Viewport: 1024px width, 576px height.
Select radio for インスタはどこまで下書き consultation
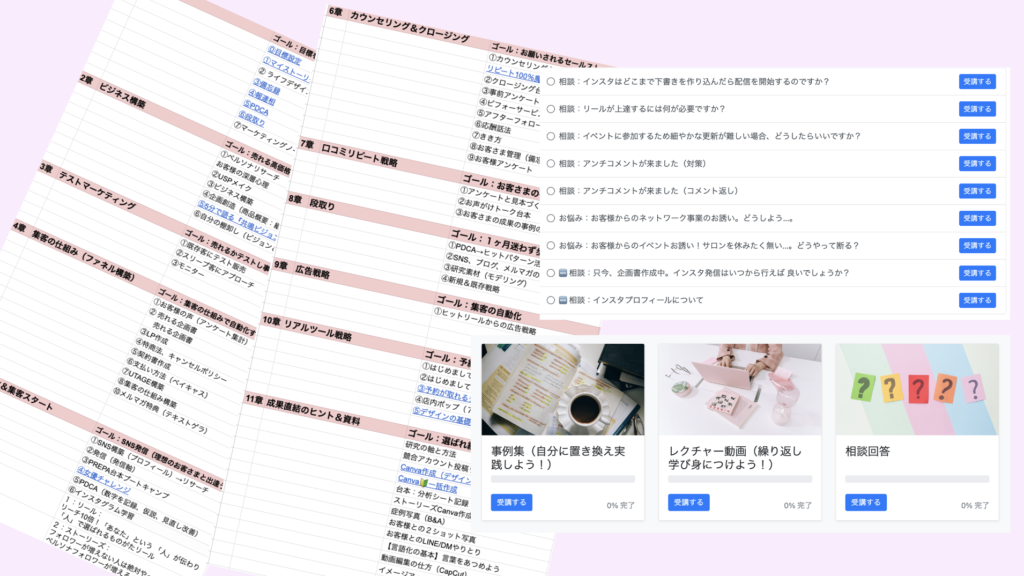(551, 82)
